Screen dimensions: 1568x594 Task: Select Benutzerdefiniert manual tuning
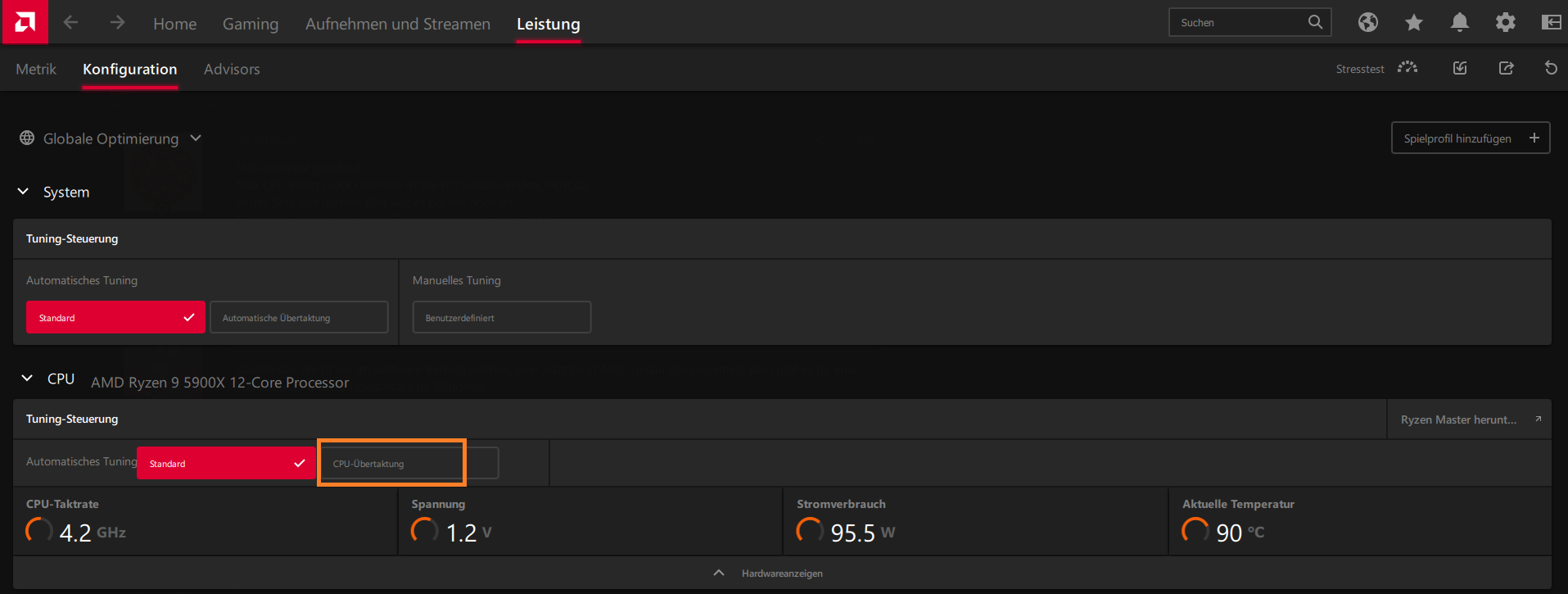pos(502,317)
